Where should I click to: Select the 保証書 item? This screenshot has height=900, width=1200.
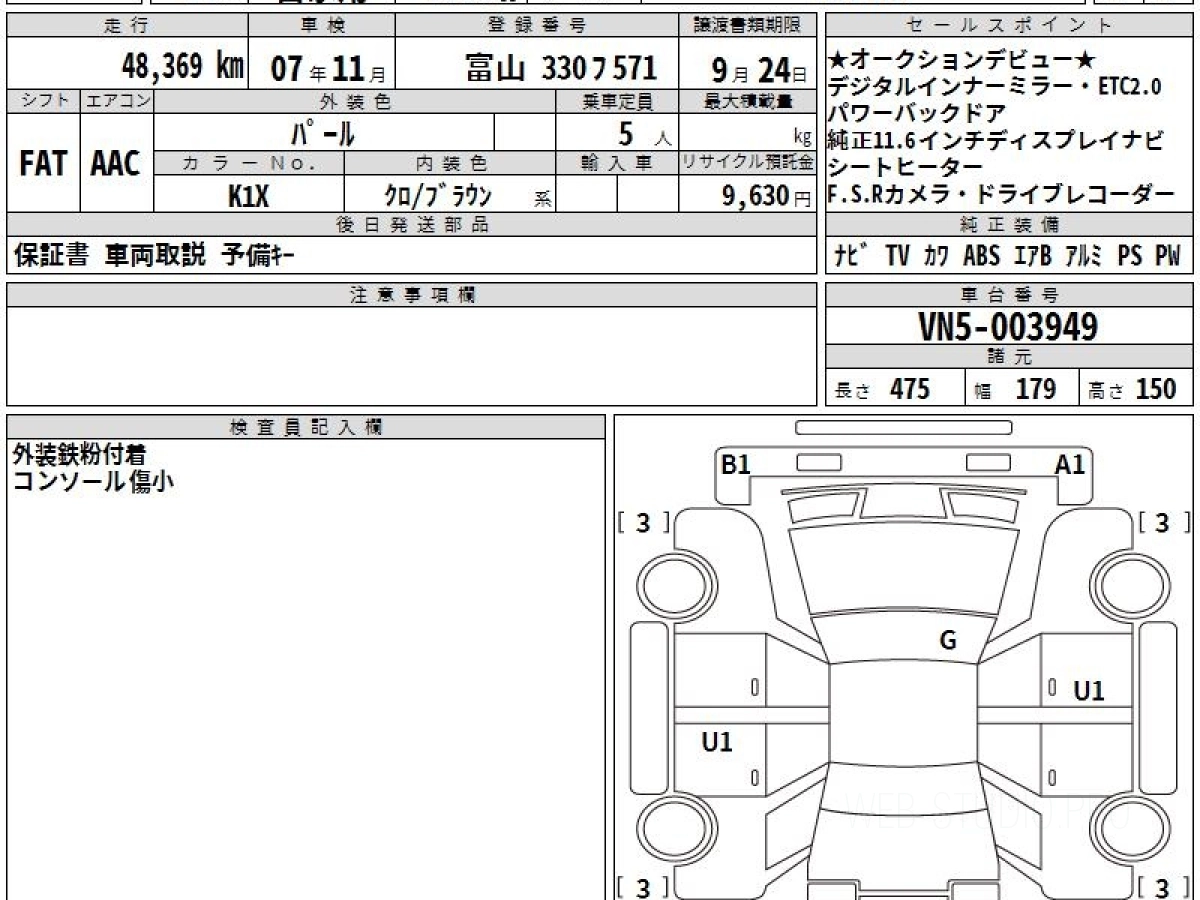52,256
